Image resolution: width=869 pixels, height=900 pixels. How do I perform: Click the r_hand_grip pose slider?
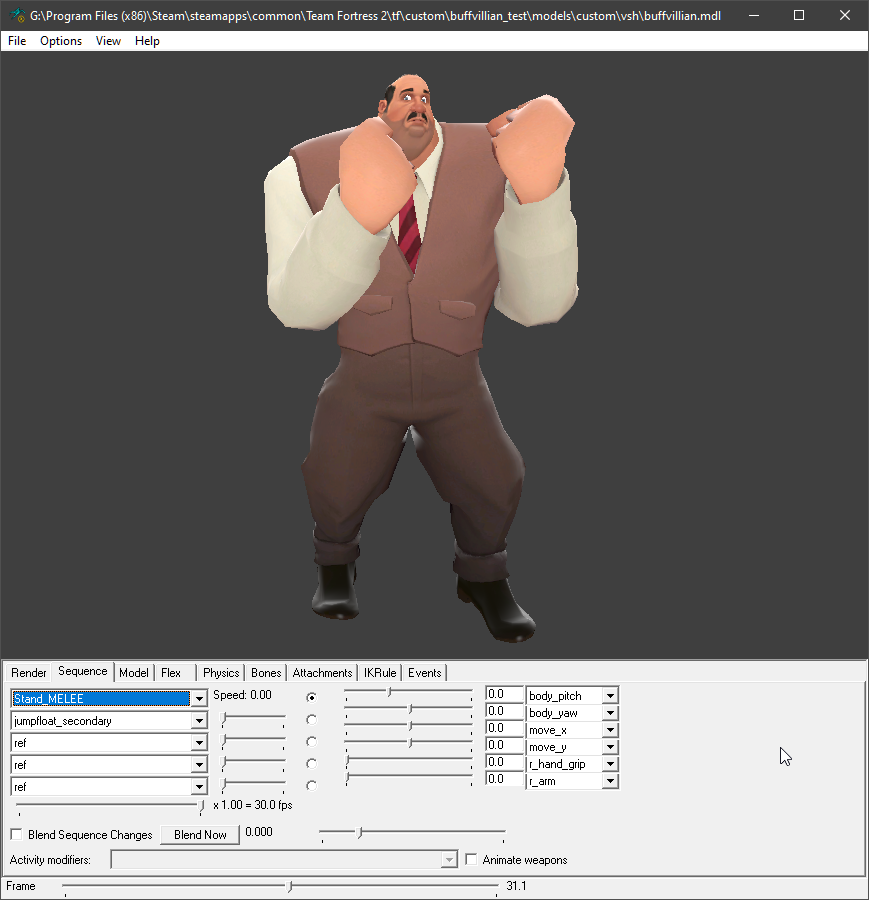tap(408, 760)
